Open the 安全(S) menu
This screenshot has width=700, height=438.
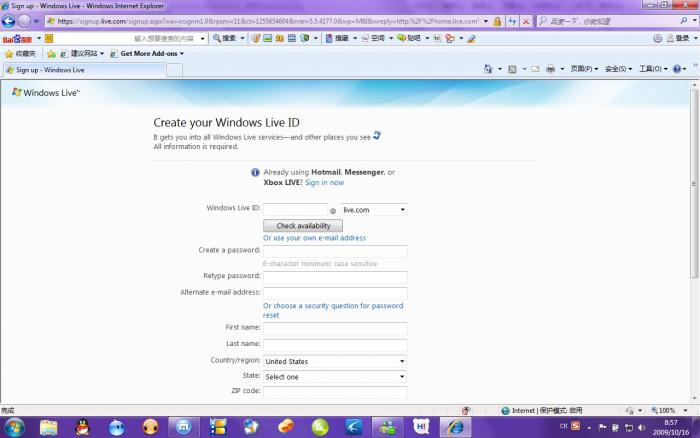618,69
